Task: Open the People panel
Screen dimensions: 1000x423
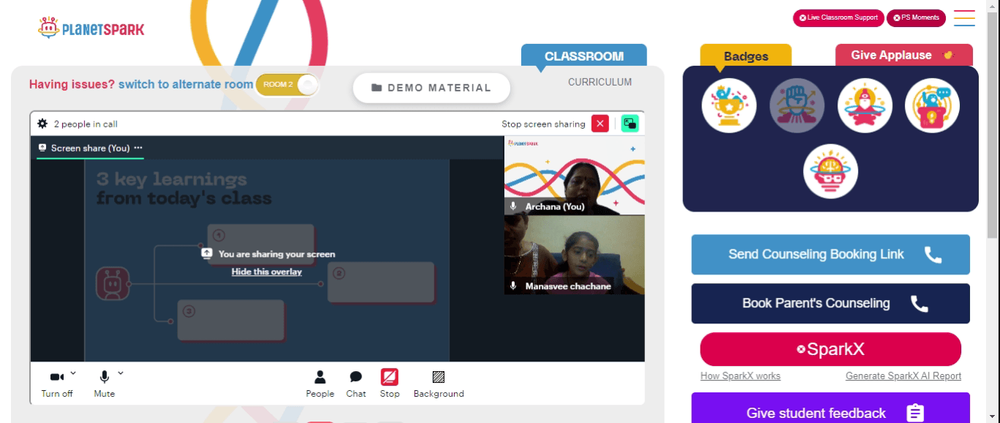Action: click(x=320, y=384)
